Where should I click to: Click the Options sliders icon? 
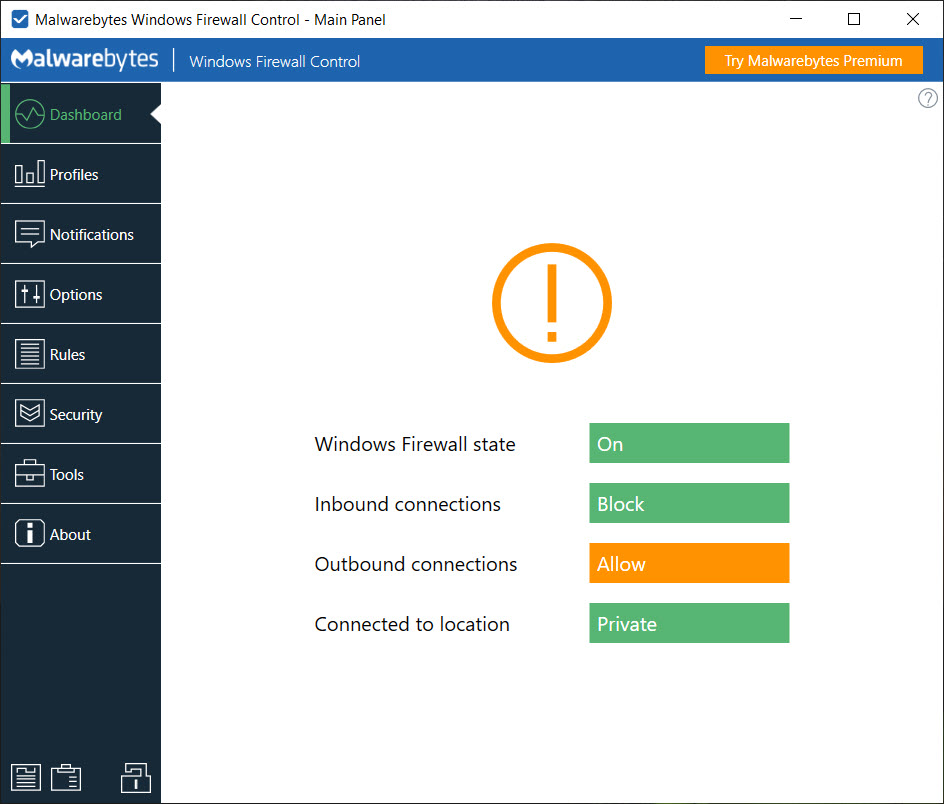coord(29,294)
